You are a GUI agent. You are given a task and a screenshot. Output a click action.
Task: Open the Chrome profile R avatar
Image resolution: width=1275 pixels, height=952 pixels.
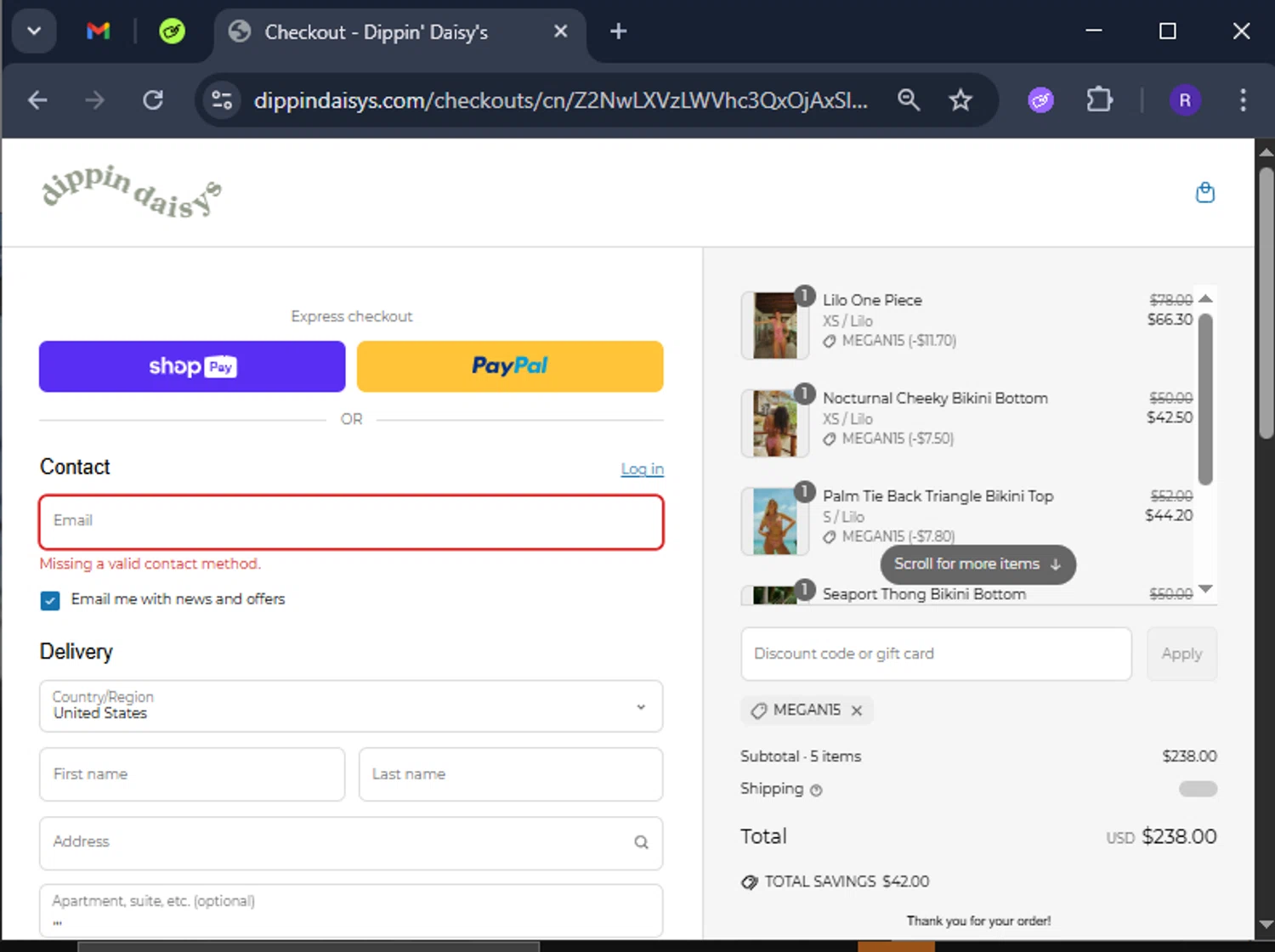pos(1185,100)
